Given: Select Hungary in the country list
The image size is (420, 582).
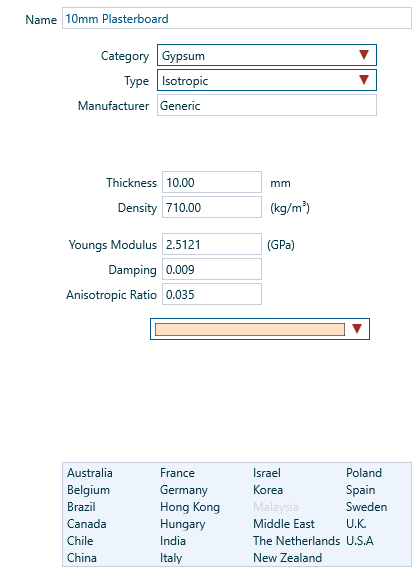Looking at the screenshot, I should click(x=183, y=524).
